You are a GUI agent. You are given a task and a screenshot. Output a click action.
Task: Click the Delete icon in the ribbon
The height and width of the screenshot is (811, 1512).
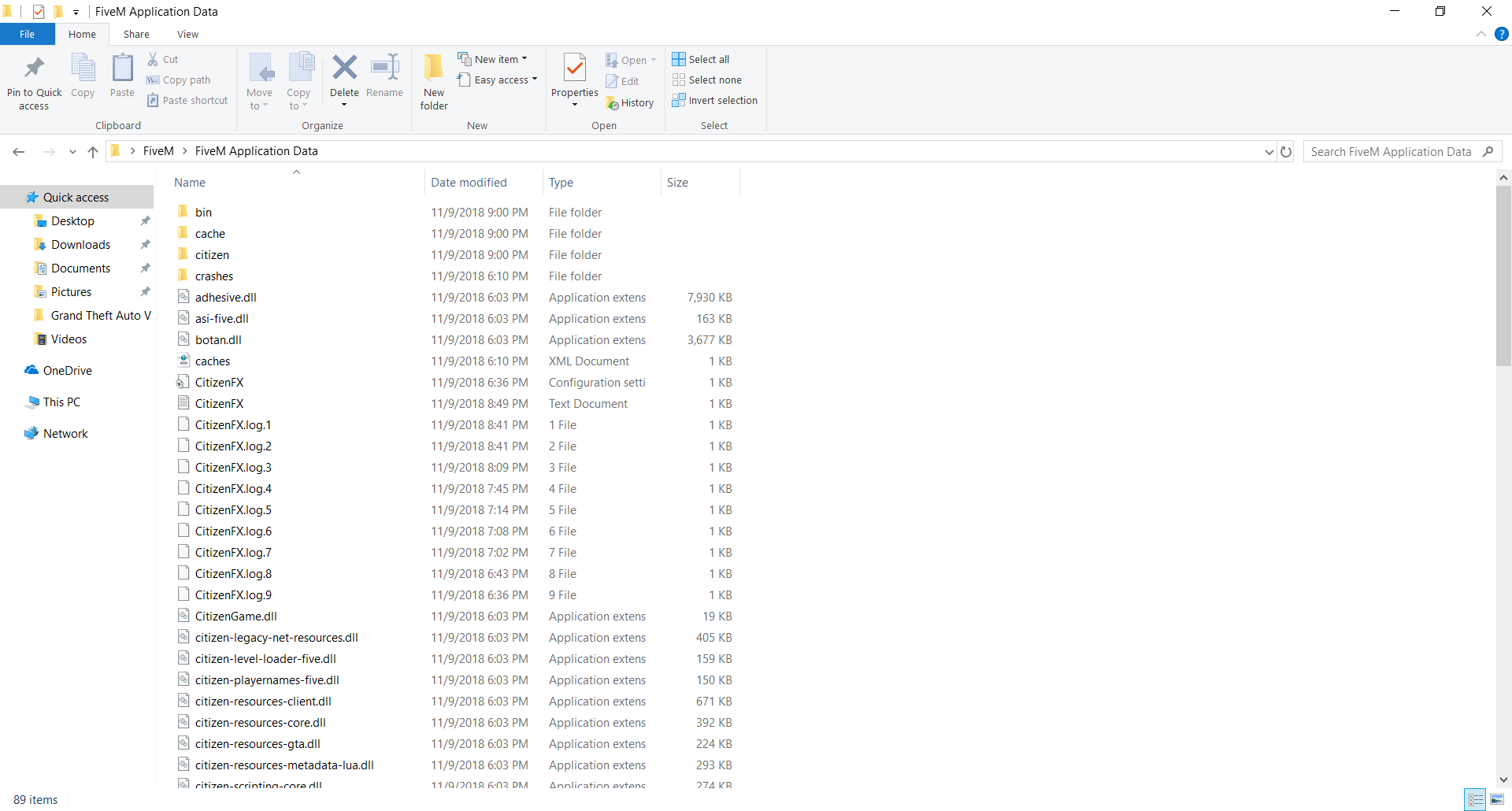(344, 69)
